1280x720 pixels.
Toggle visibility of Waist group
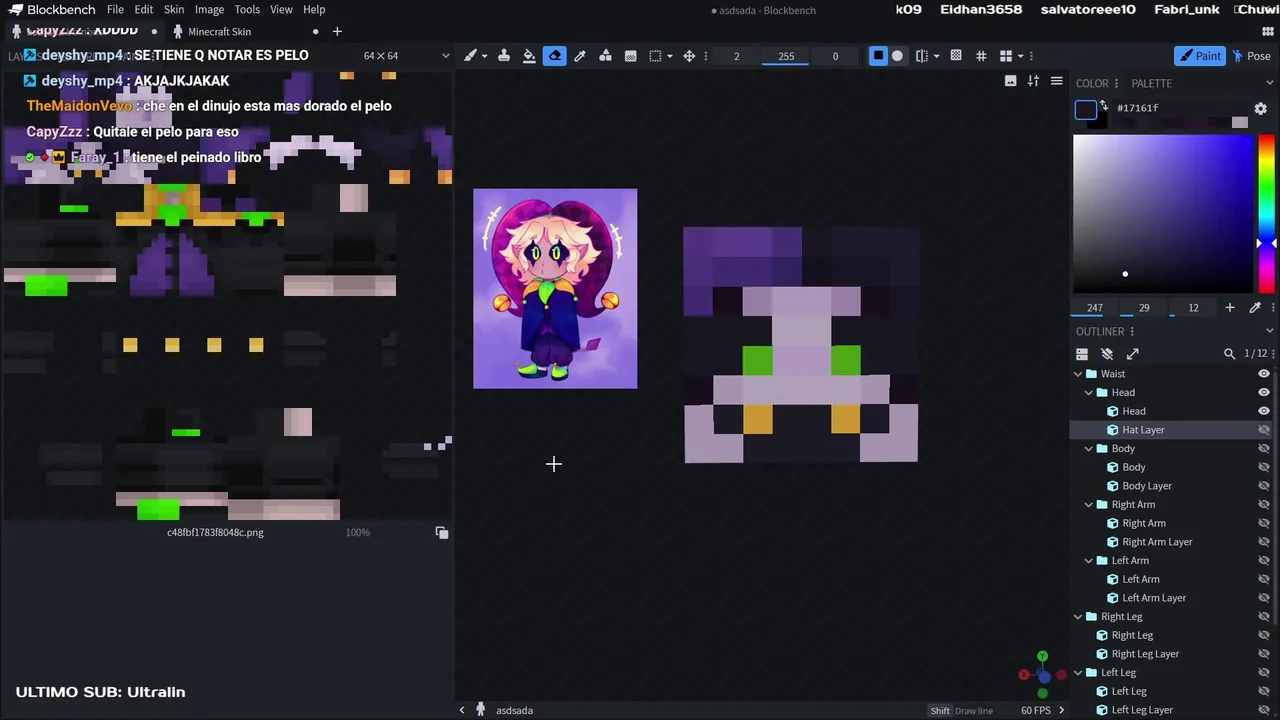click(1264, 374)
